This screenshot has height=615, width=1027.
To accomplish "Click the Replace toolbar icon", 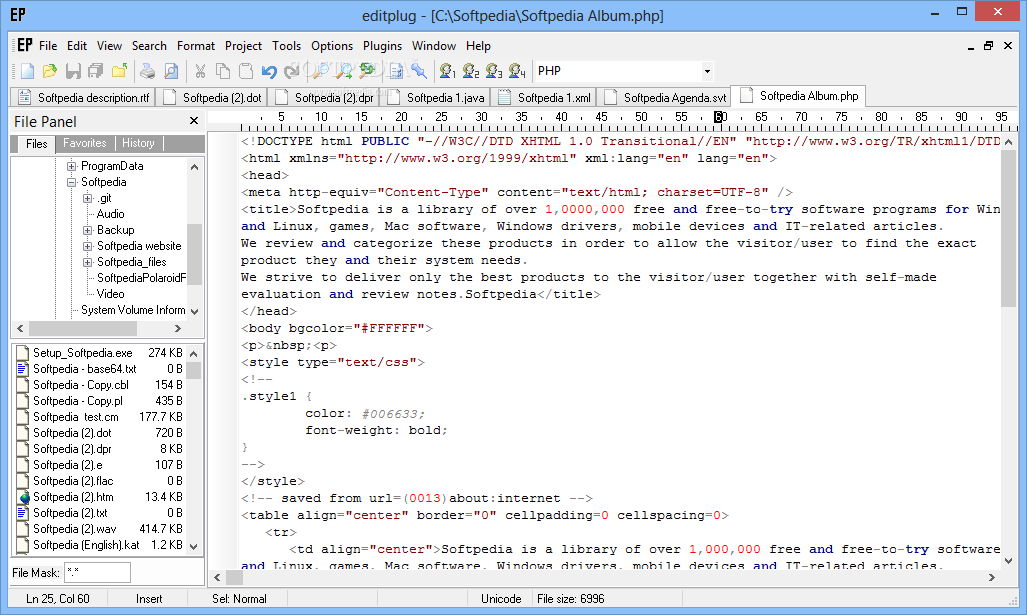I will 367,71.
